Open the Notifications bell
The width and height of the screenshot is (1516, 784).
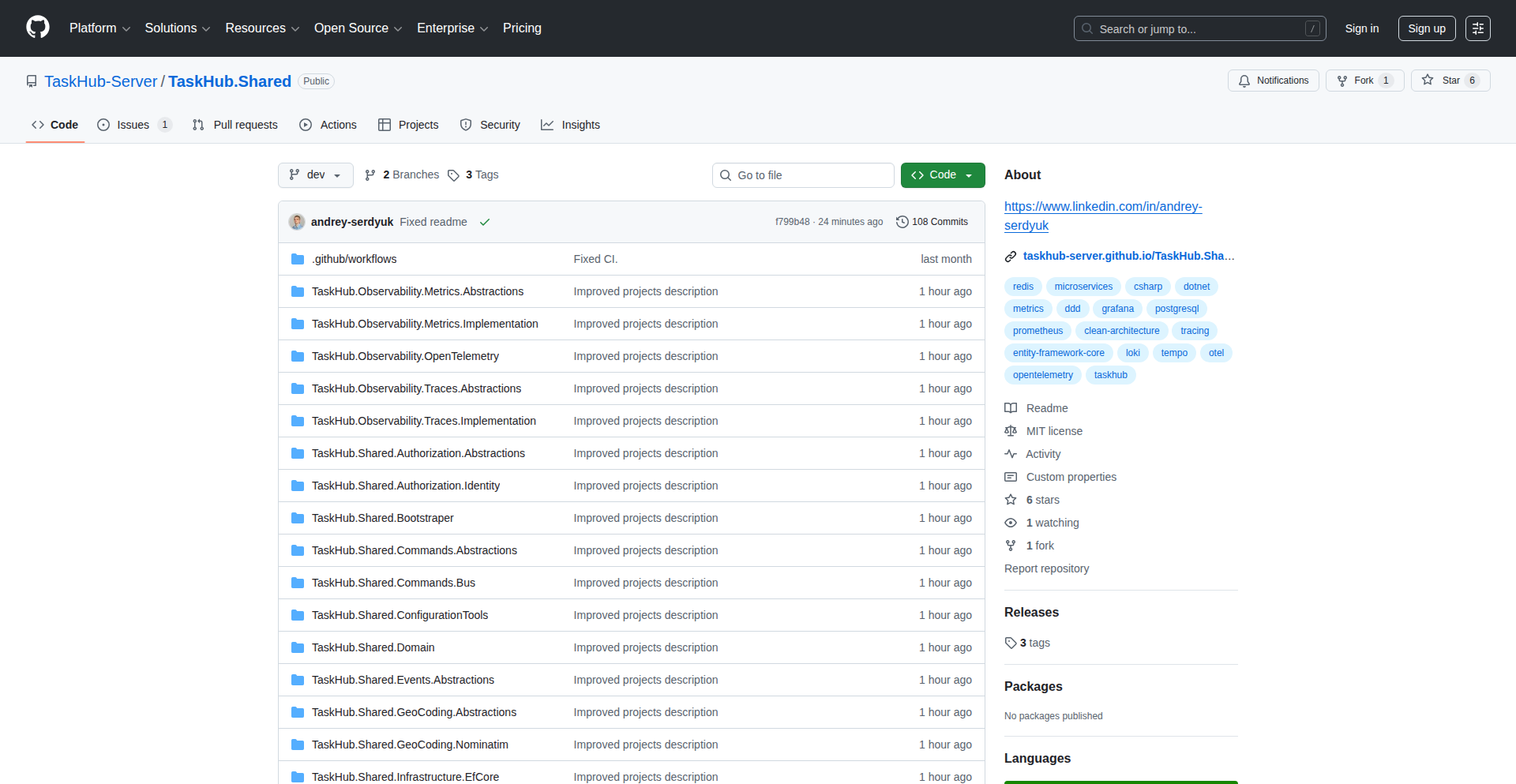pos(1244,81)
